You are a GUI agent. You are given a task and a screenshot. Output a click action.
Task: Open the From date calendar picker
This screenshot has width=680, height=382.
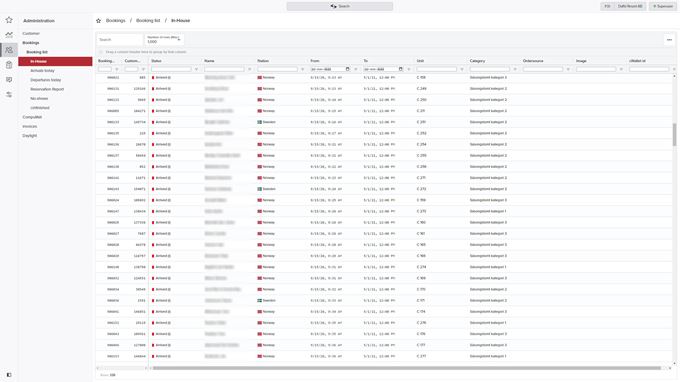(x=347, y=69)
